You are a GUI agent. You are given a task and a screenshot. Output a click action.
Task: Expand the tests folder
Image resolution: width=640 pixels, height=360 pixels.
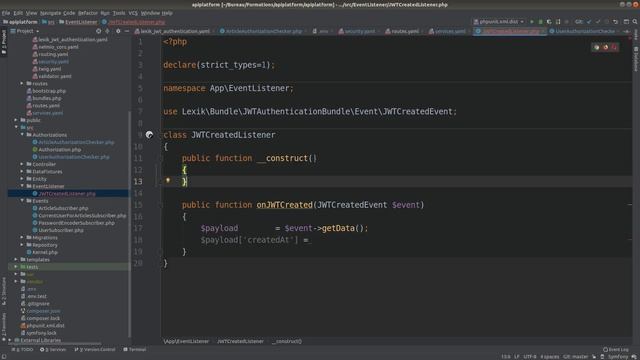(16, 267)
